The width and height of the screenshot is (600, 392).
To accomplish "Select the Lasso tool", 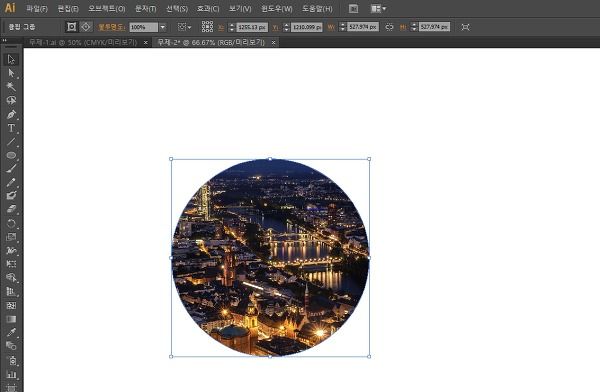I will pyautogui.click(x=11, y=100).
